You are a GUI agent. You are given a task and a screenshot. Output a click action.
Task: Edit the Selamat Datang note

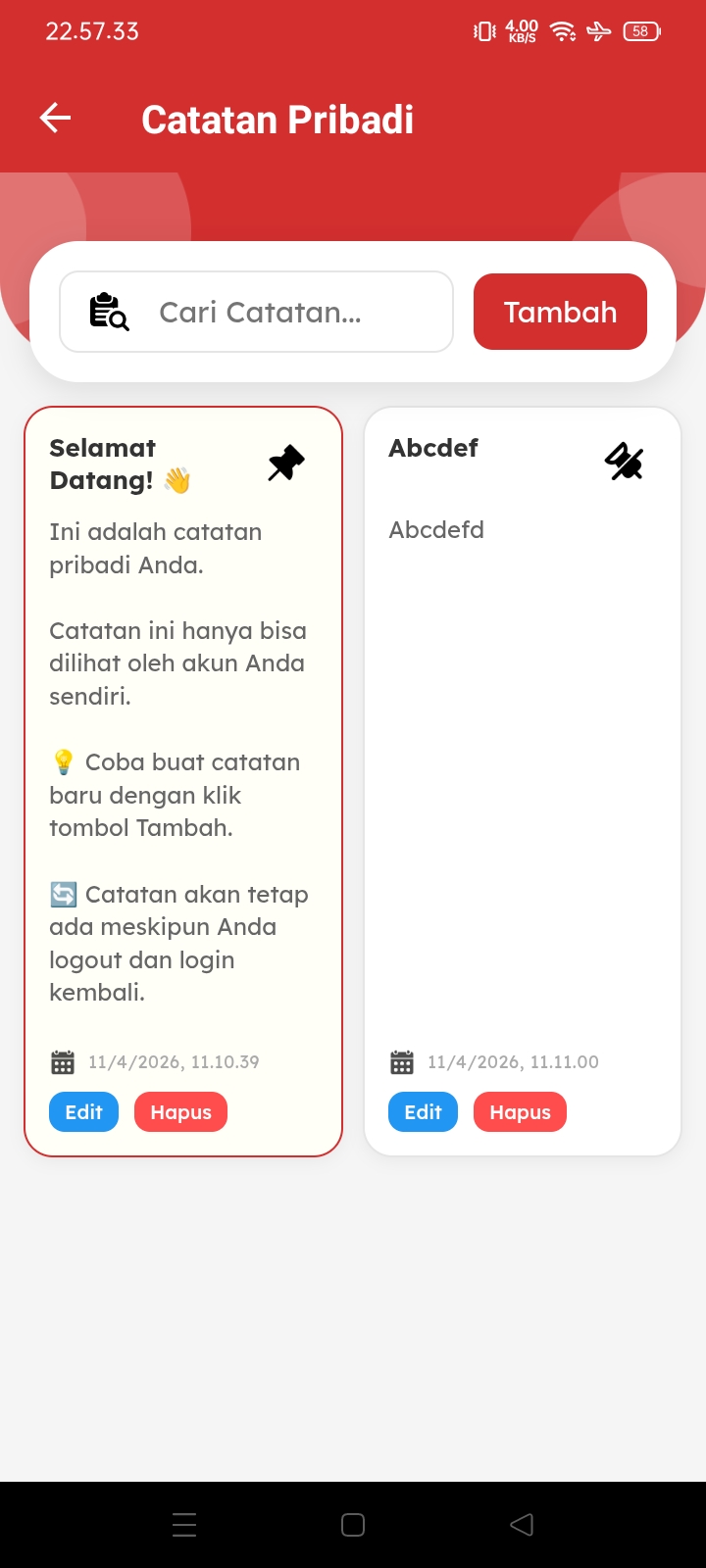coord(83,1112)
